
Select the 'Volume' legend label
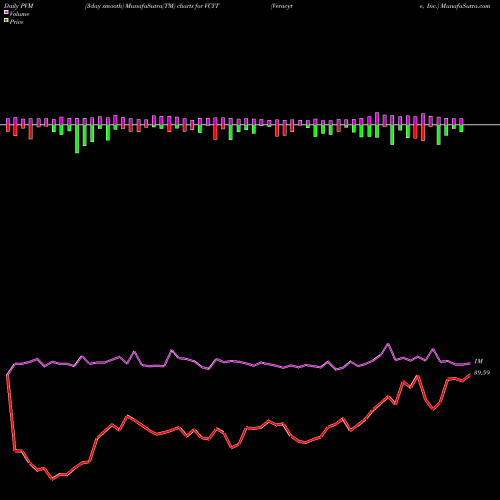tap(19, 14)
